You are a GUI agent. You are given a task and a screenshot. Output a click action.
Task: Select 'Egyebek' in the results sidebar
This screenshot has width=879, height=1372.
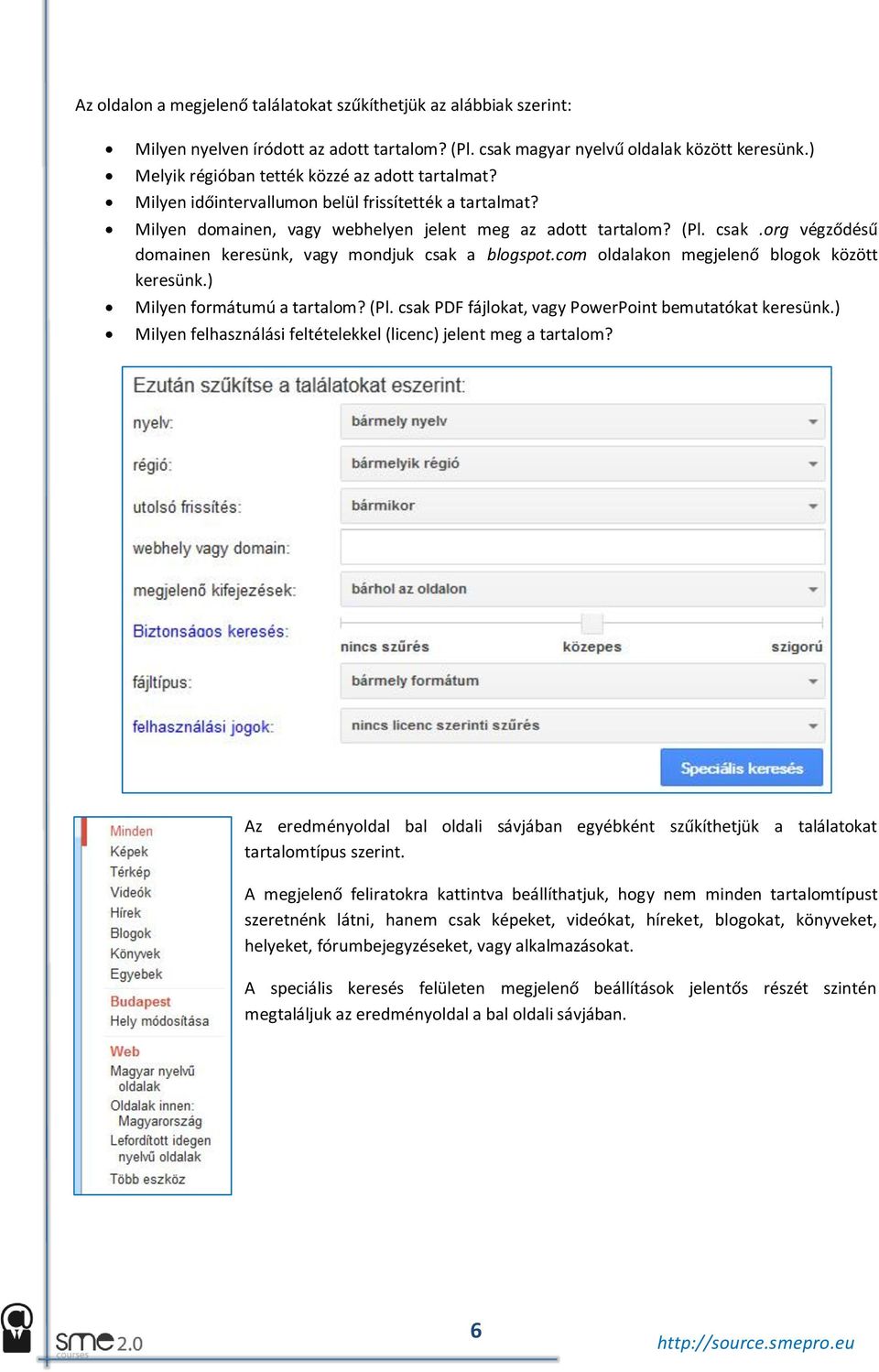click(136, 975)
